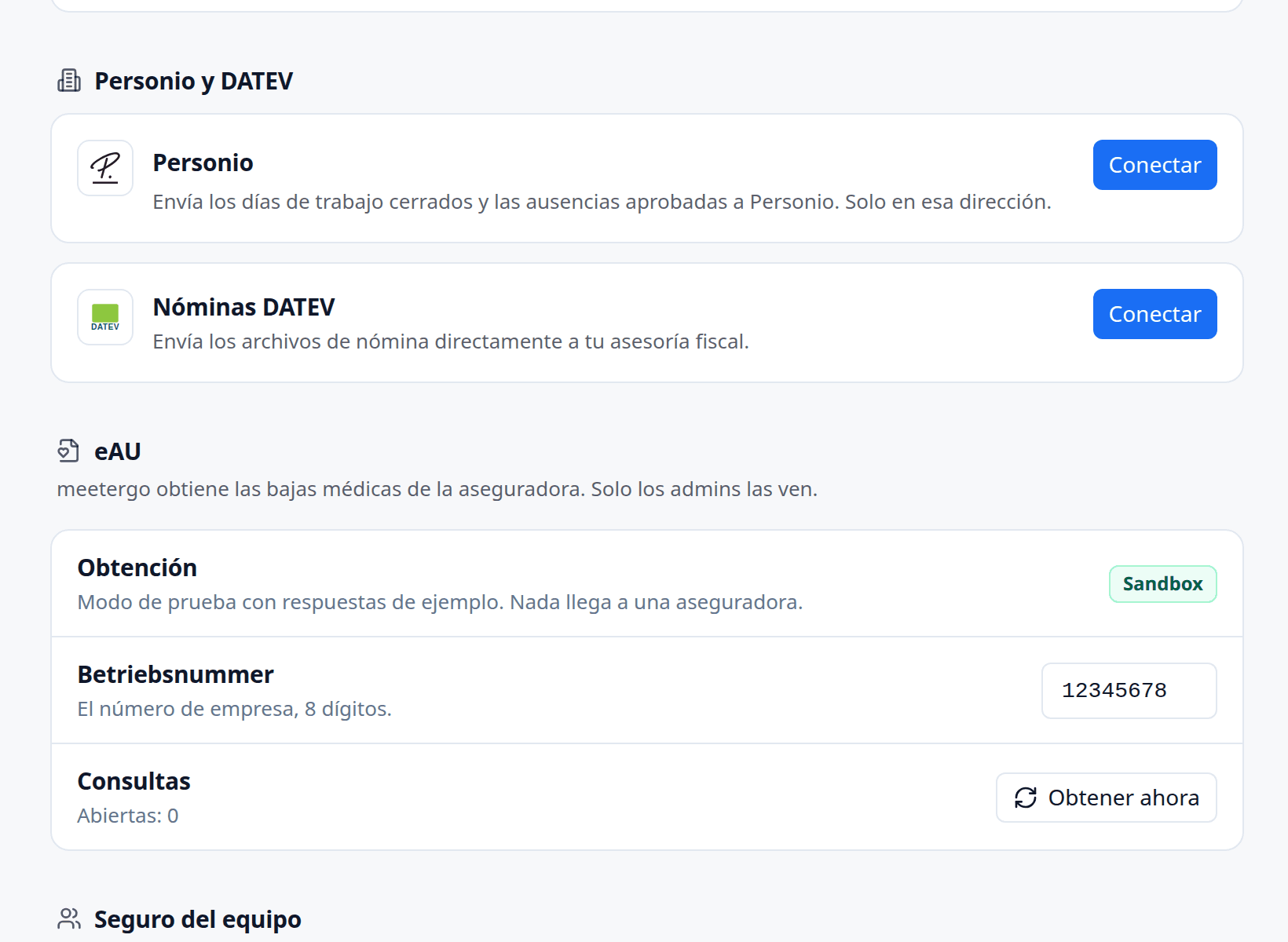The width and height of the screenshot is (1288, 942).
Task: Connect the Personio integration
Action: coord(1154,165)
